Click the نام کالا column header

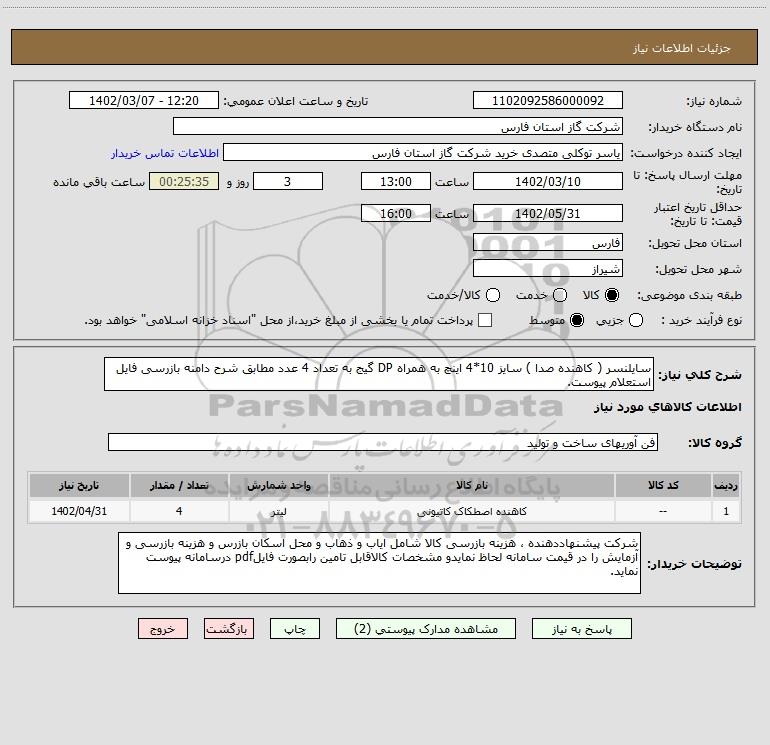(x=471, y=486)
